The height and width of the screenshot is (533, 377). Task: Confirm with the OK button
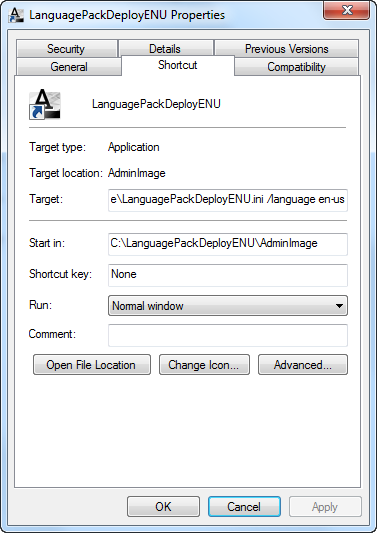coord(163,506)
